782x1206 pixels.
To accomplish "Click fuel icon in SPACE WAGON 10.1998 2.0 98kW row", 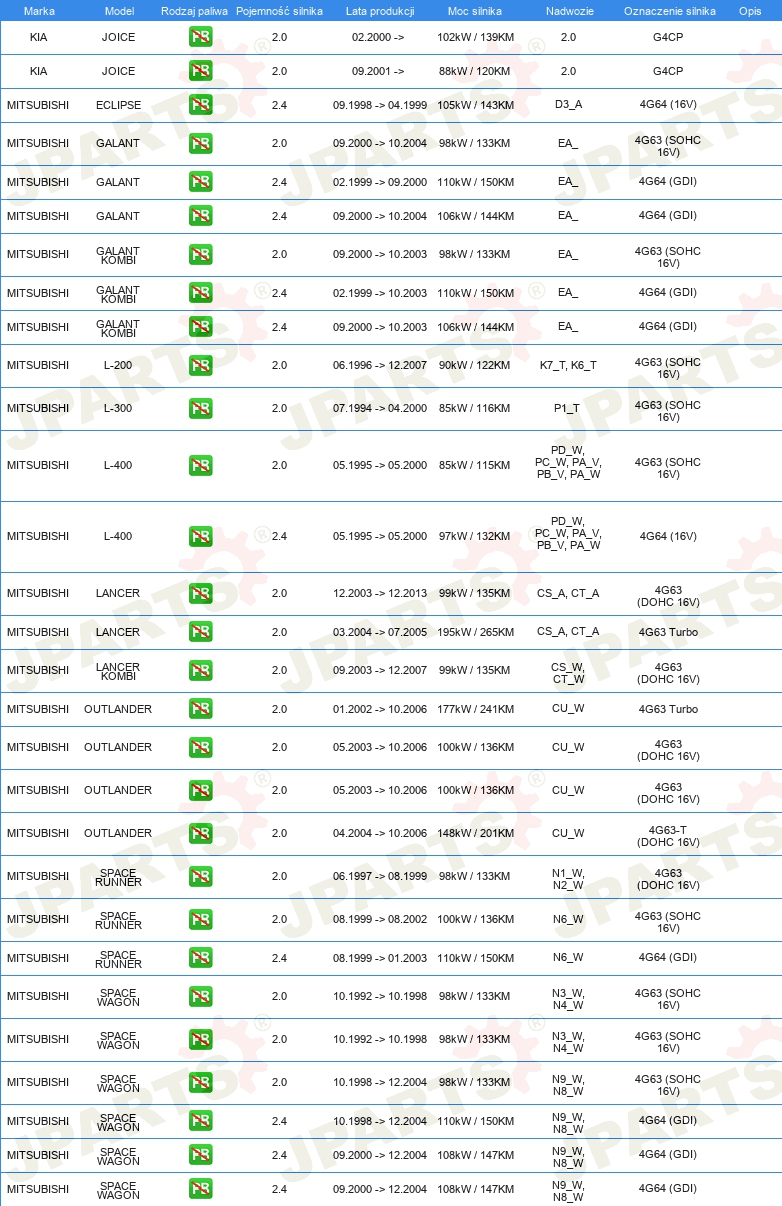I will 200,1083.
